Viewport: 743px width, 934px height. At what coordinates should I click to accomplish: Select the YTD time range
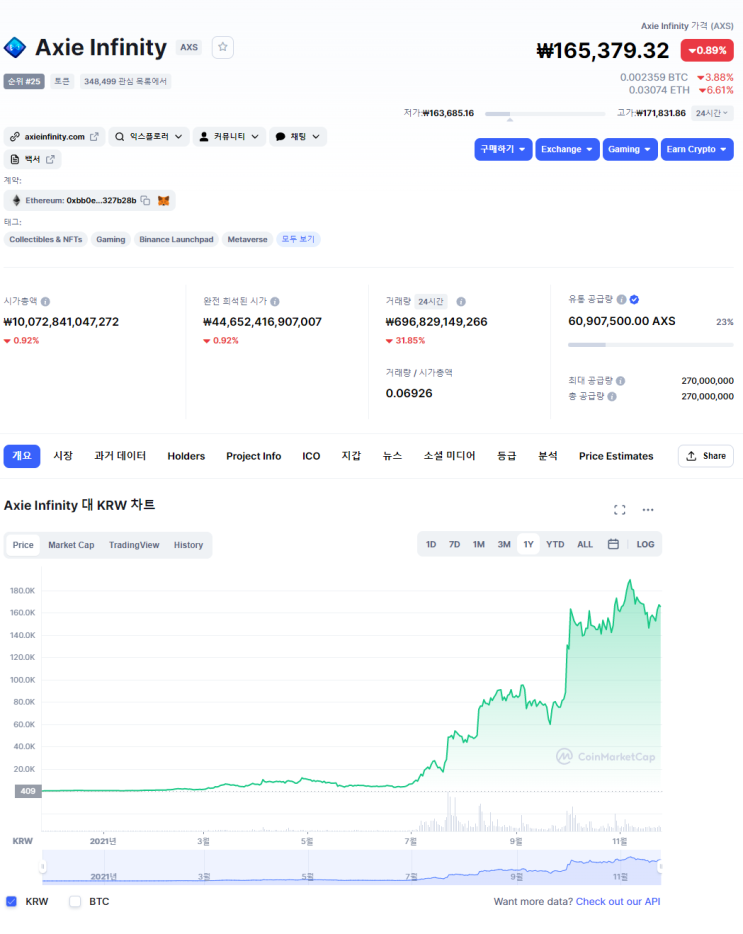(555, 544)
